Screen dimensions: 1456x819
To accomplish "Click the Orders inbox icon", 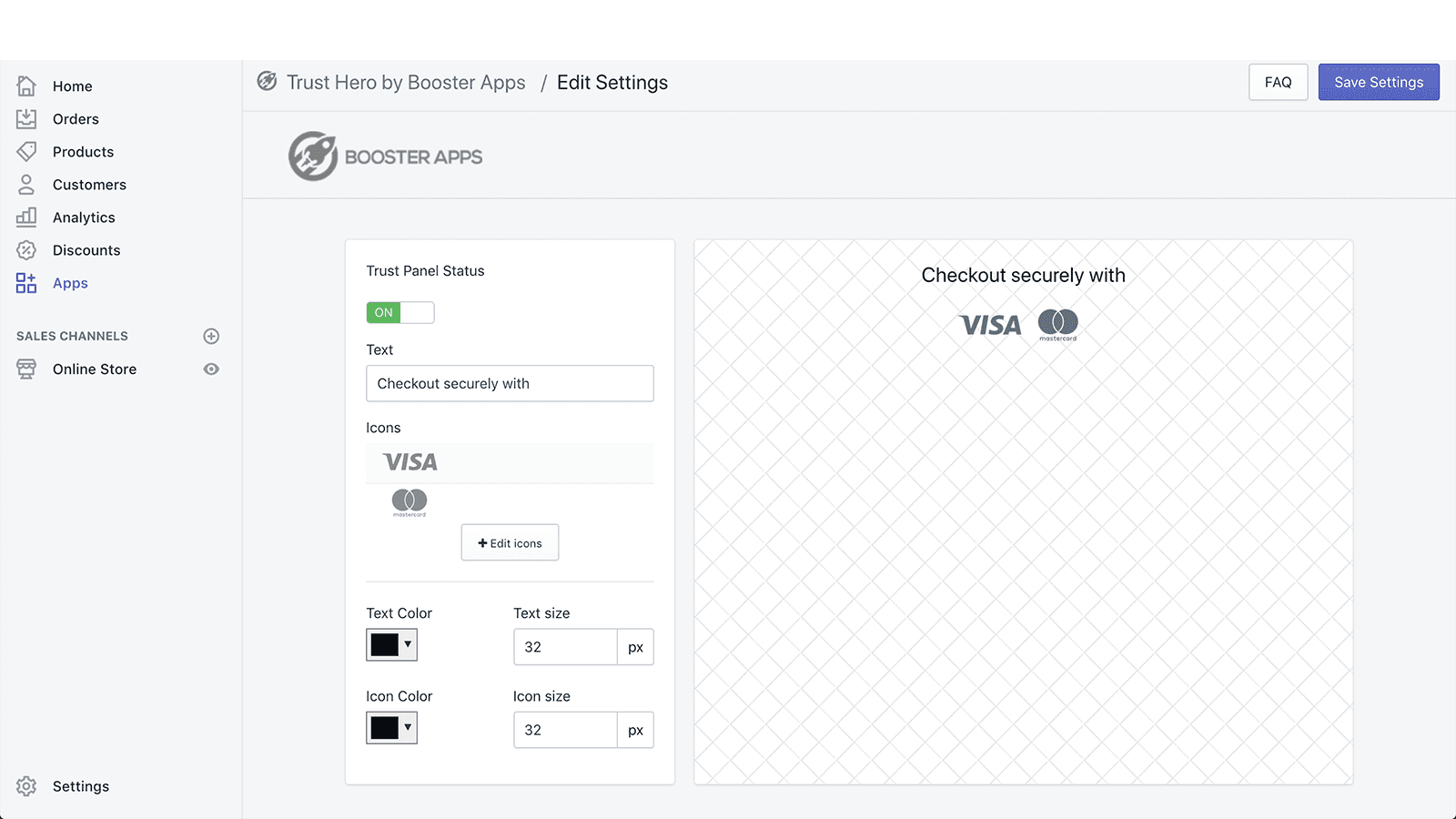I will (26, 118).
